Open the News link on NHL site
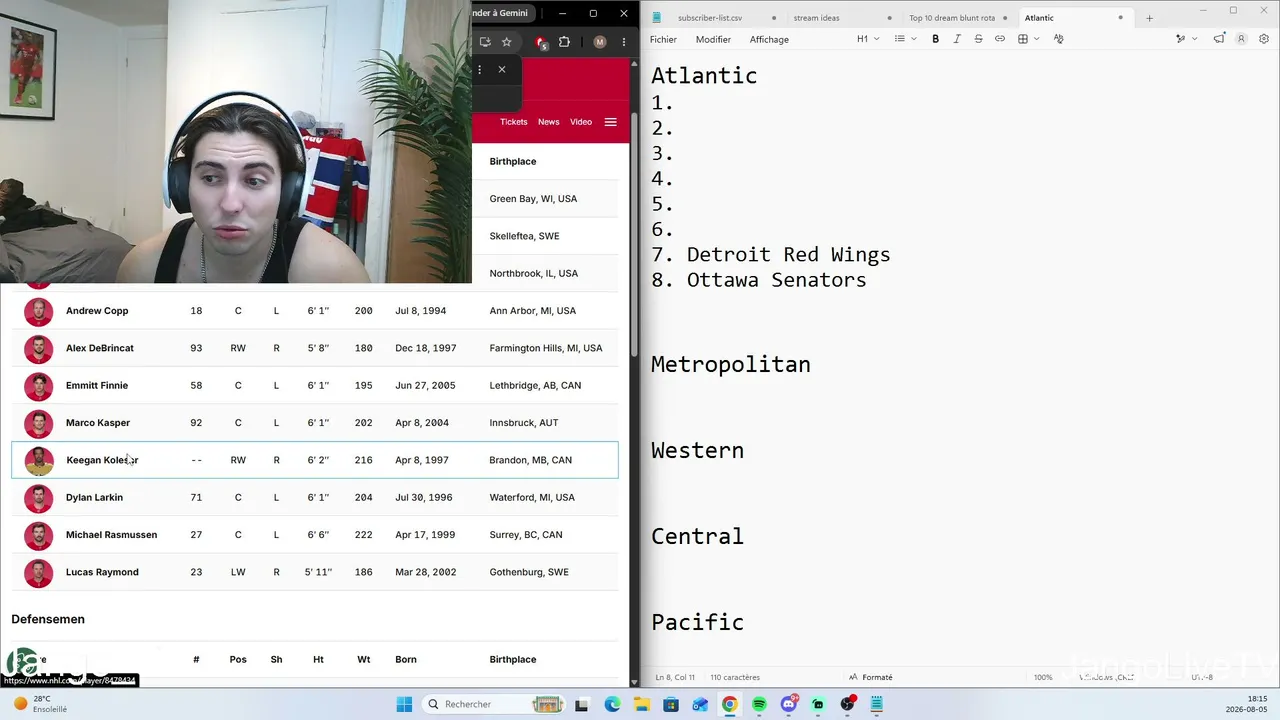Image resolution: width=1280 pixels, height=720 pixels. (x=549, y=122)
